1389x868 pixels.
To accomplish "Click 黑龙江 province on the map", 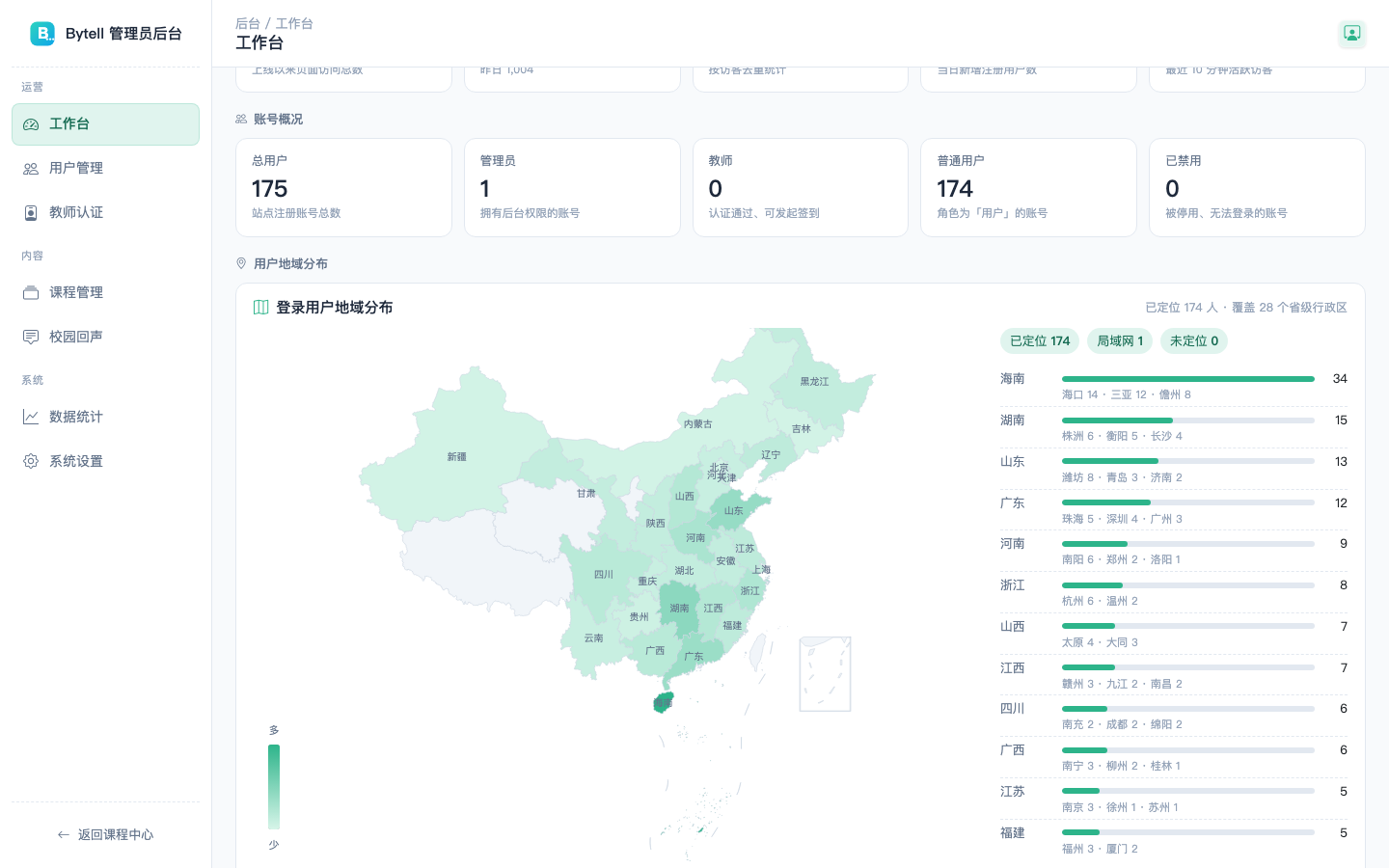I will (x=814, y=382).
